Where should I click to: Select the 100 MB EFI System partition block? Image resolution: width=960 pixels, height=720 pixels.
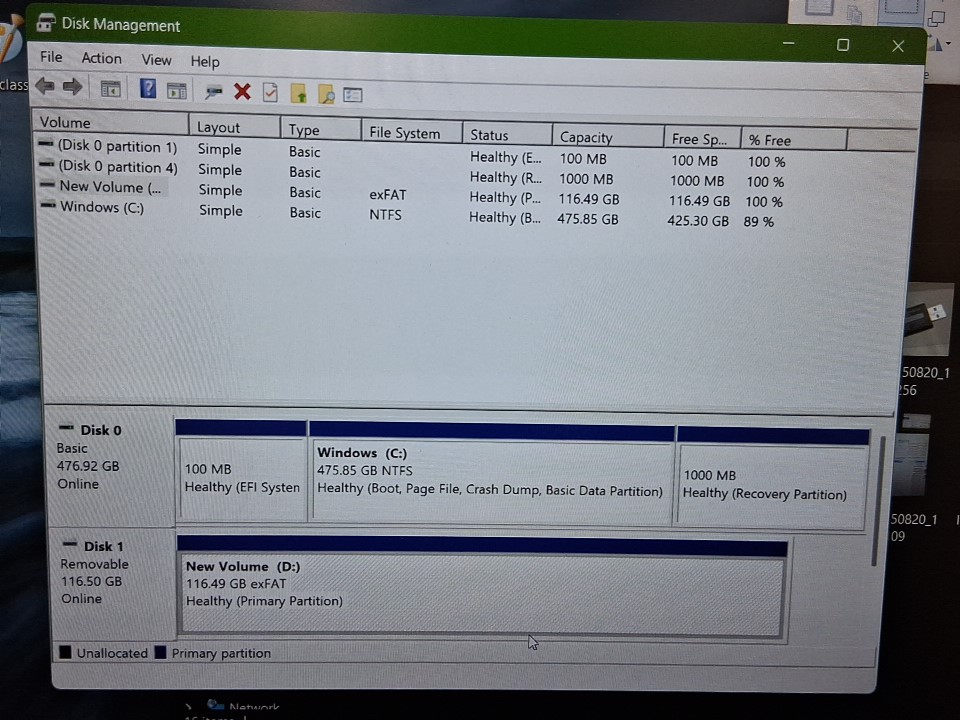(241, 470)
